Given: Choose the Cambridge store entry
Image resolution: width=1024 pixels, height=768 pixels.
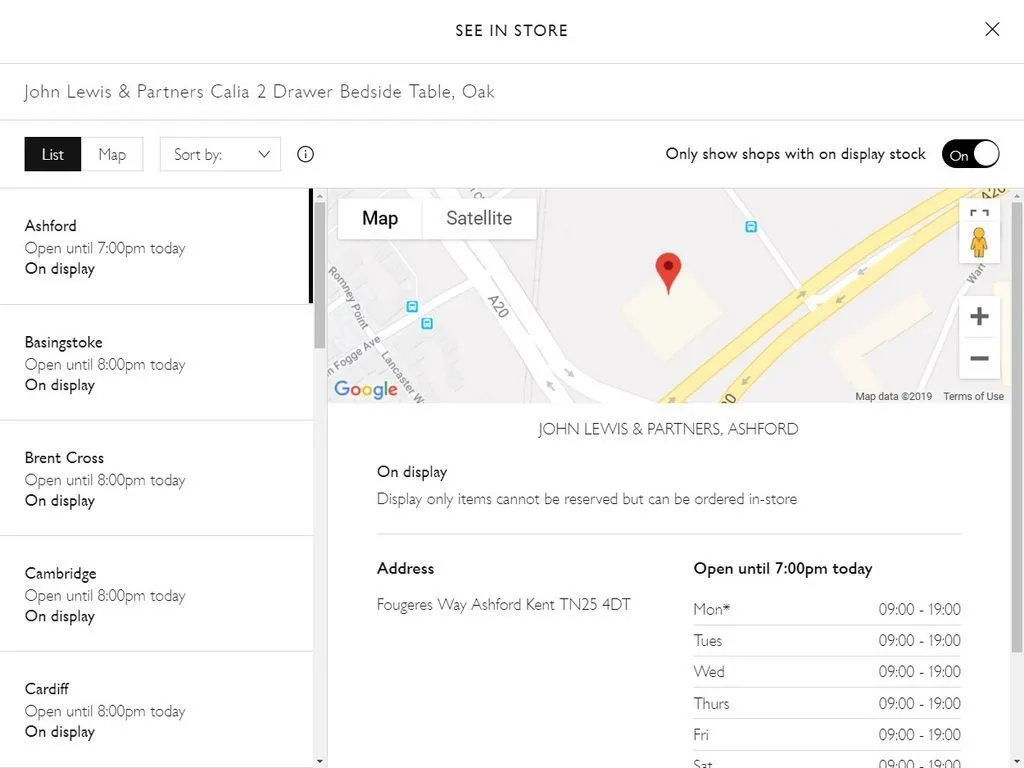Looking at the screenshot, I should 156,594.
